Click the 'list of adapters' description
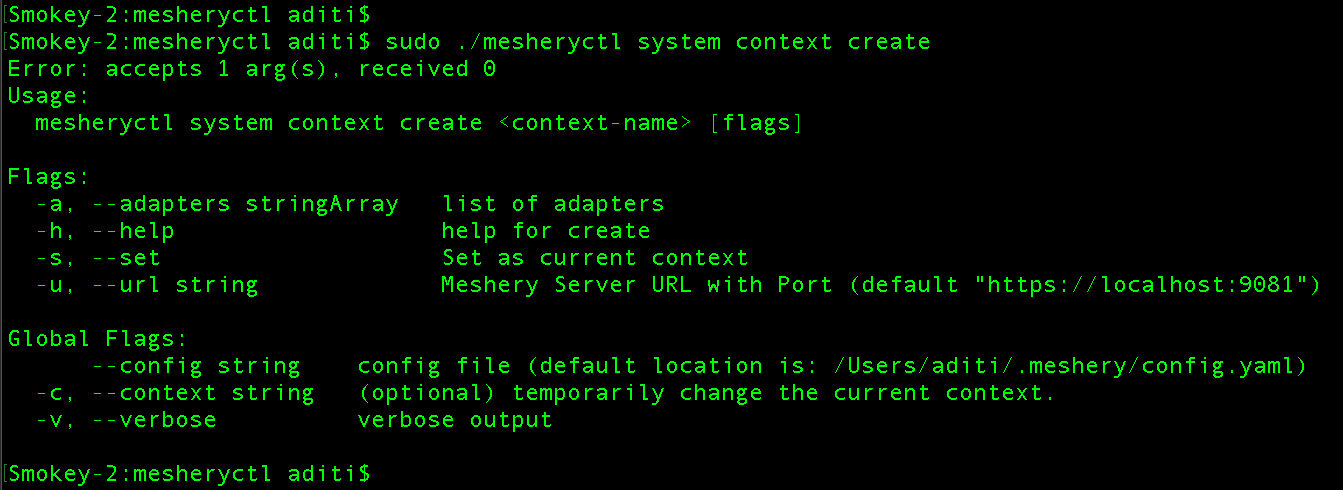Screen dimensions: 1343x490 pyautogui.click(x=552, y=204)
